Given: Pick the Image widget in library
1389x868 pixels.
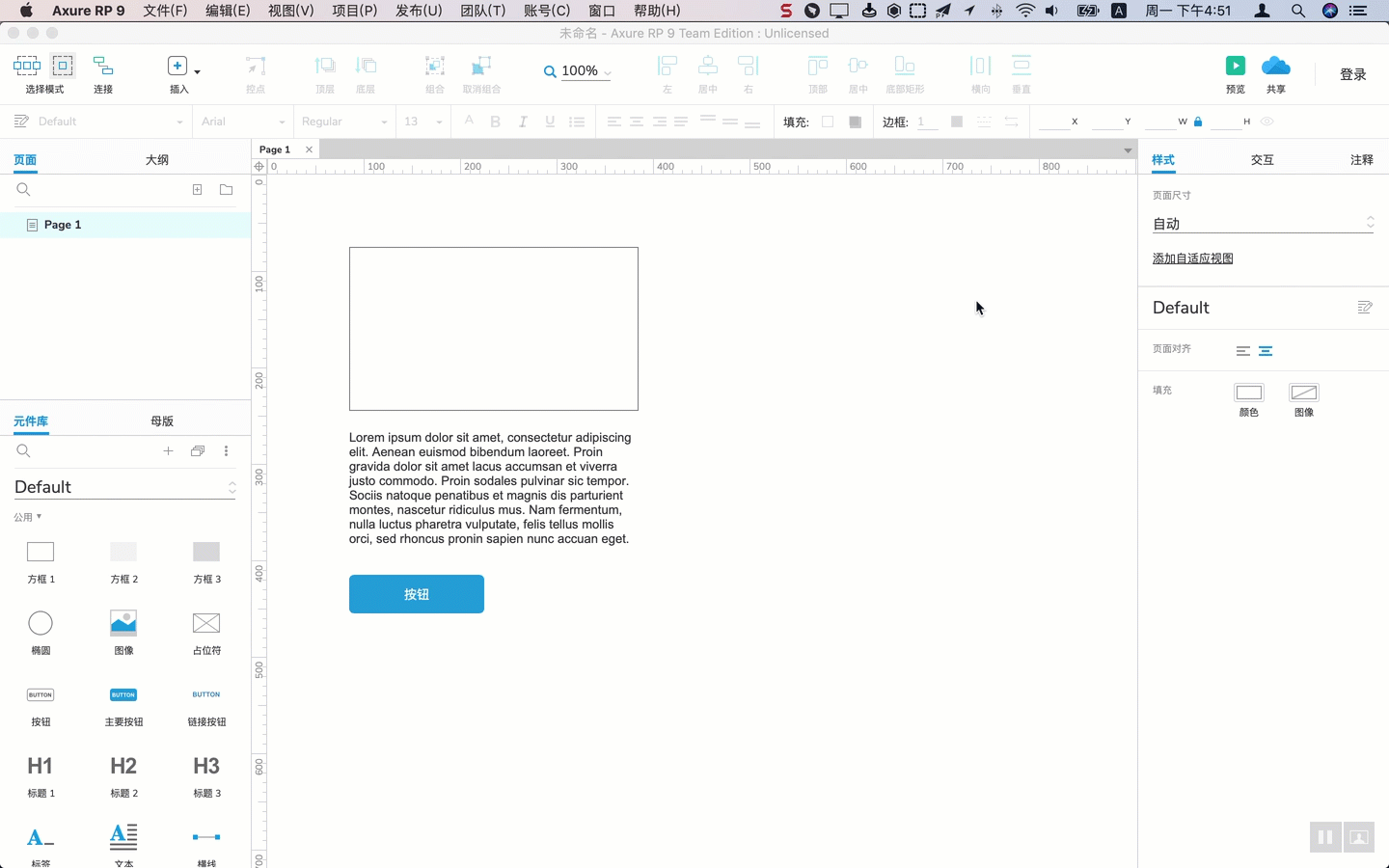Looking at the screenshot, I should tap(123, 623).
